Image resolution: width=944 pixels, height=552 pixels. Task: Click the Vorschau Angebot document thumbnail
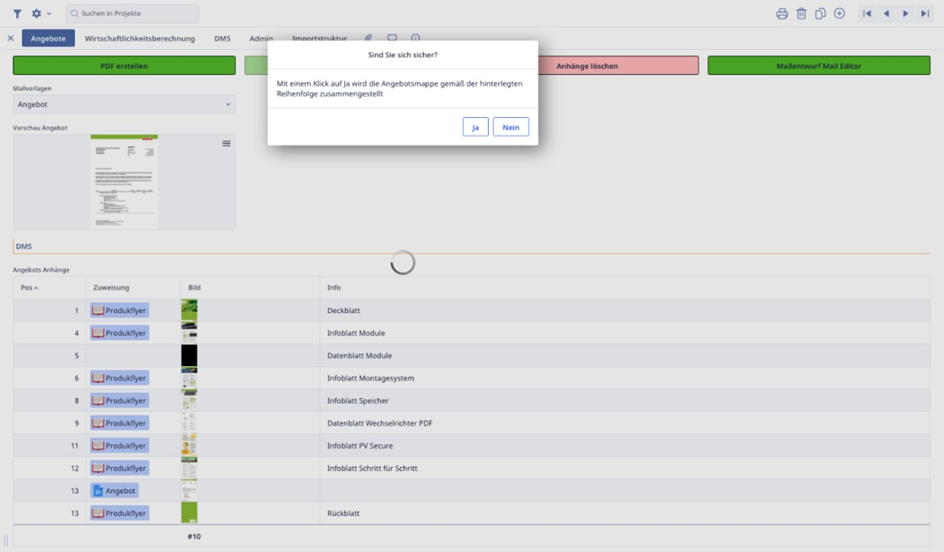tap(124, 182)
